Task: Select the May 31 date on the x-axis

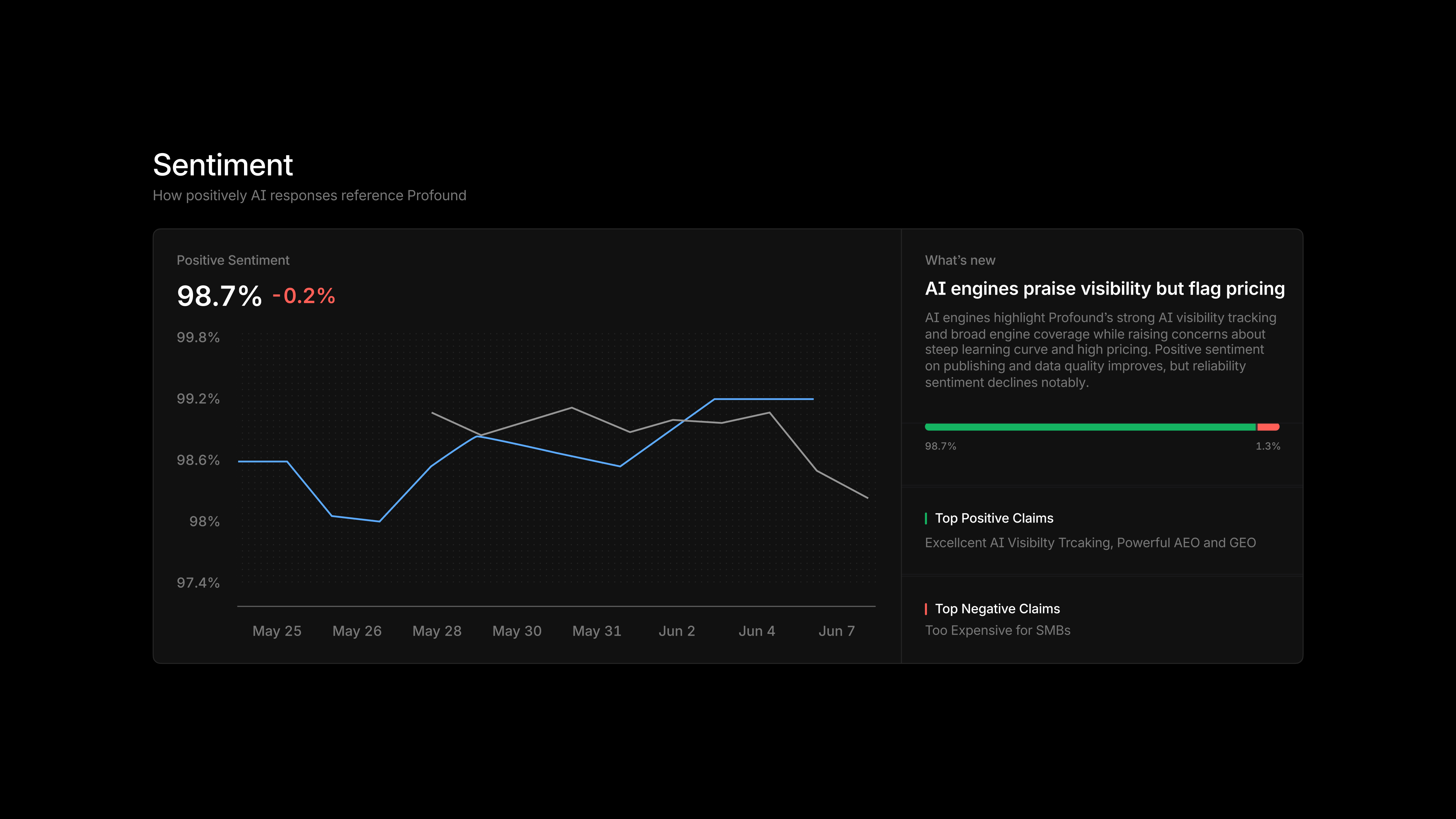Action: click(x=597, y=631)
